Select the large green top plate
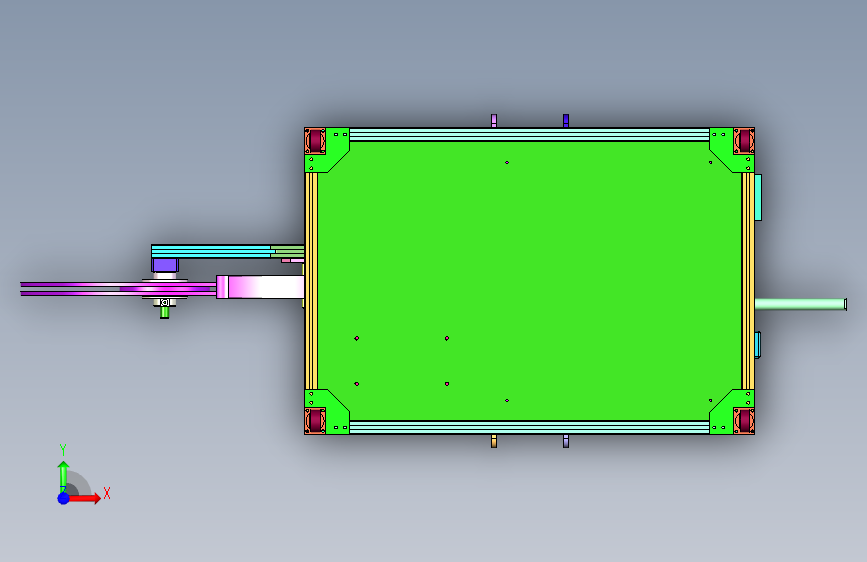 pos(529,280)
